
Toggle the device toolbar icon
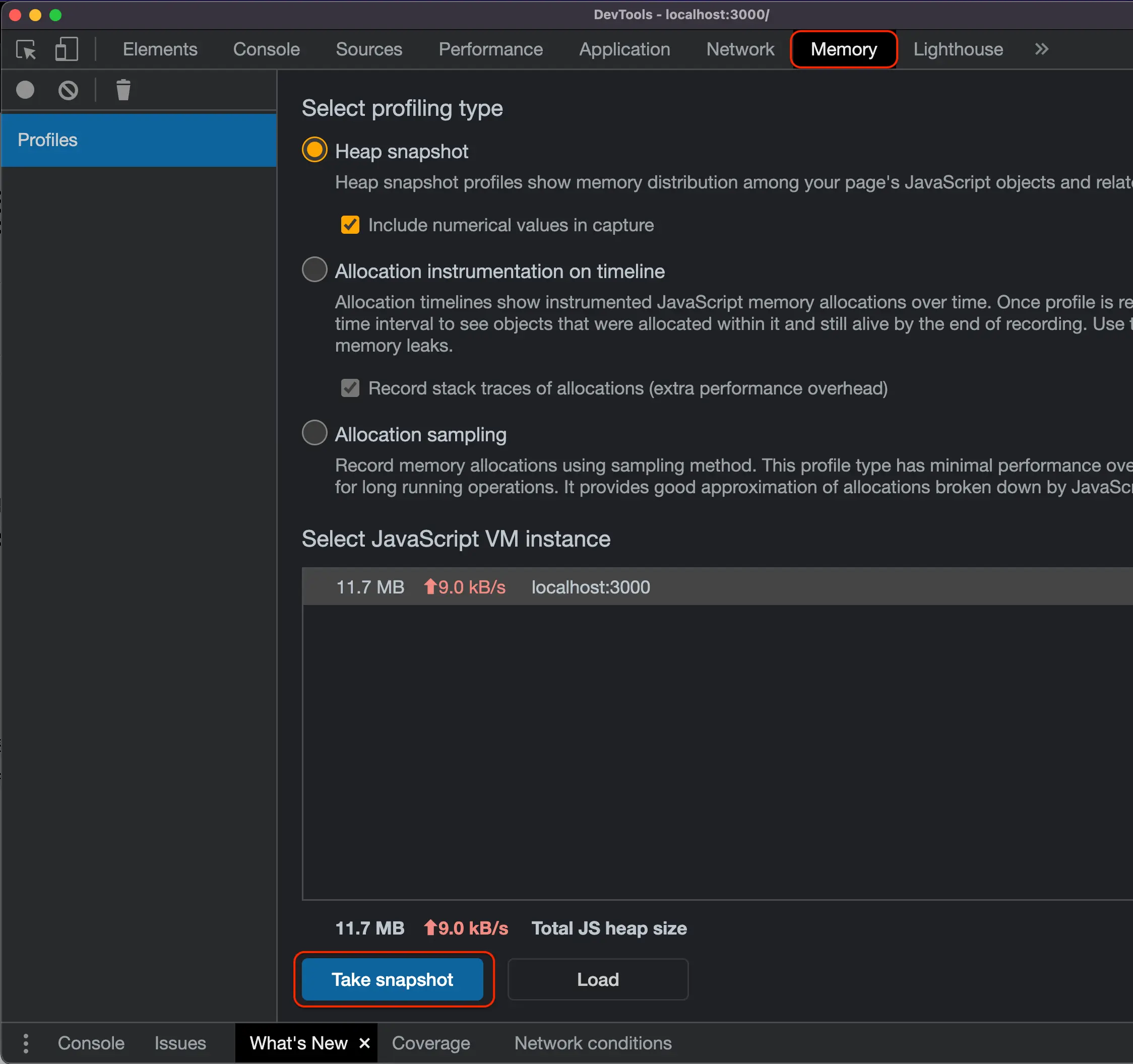[x=66, y=49]
